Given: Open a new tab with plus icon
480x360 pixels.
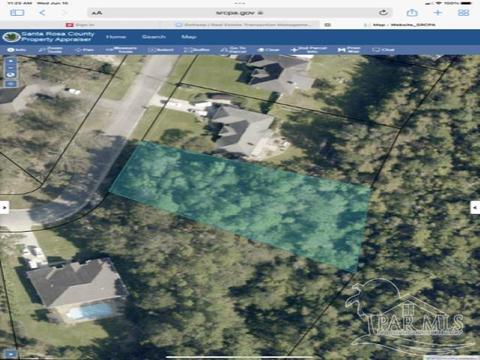Looking at the screenshot, I should click(x=438, y=13).
